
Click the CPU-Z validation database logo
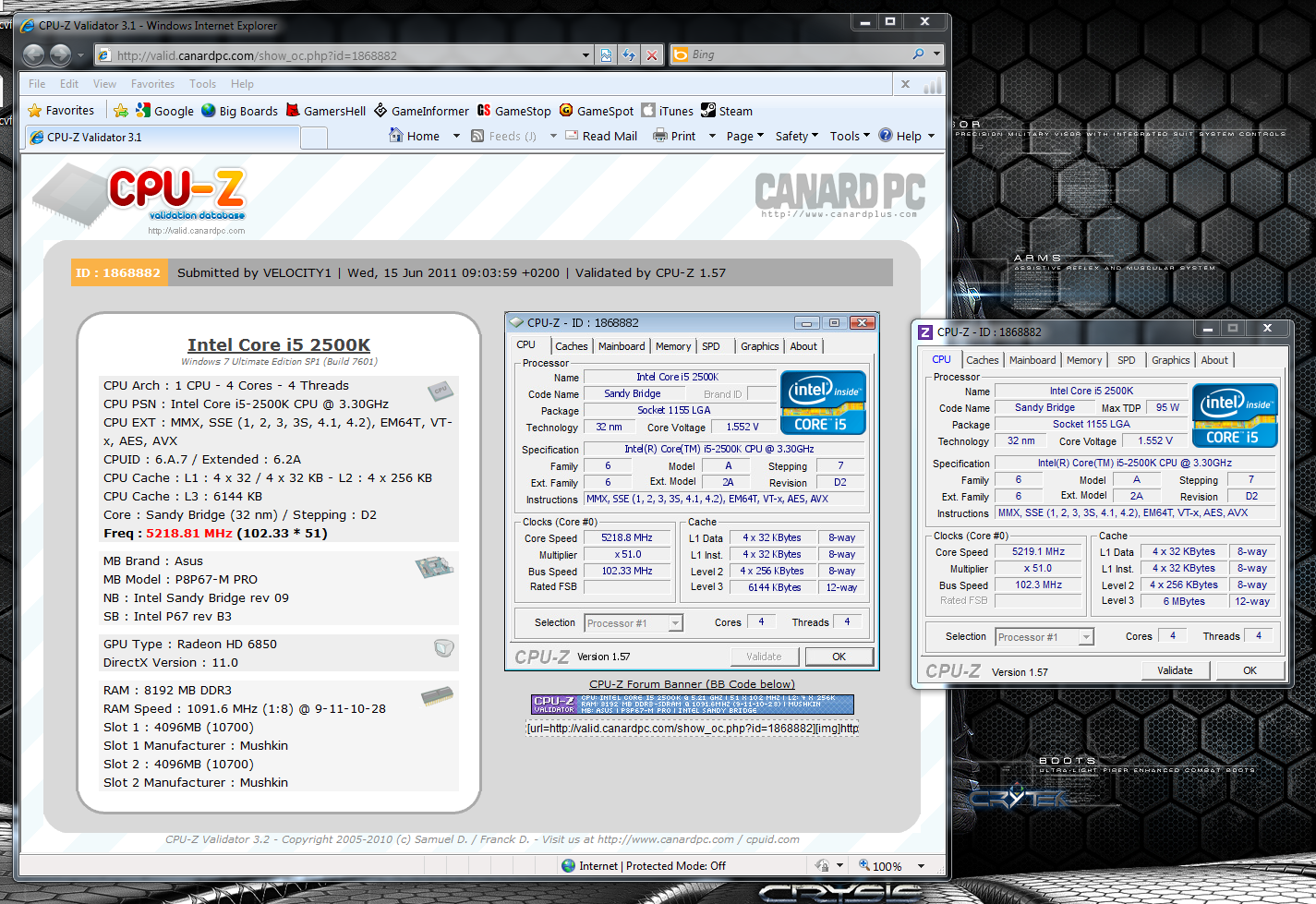tap(140, 199)
